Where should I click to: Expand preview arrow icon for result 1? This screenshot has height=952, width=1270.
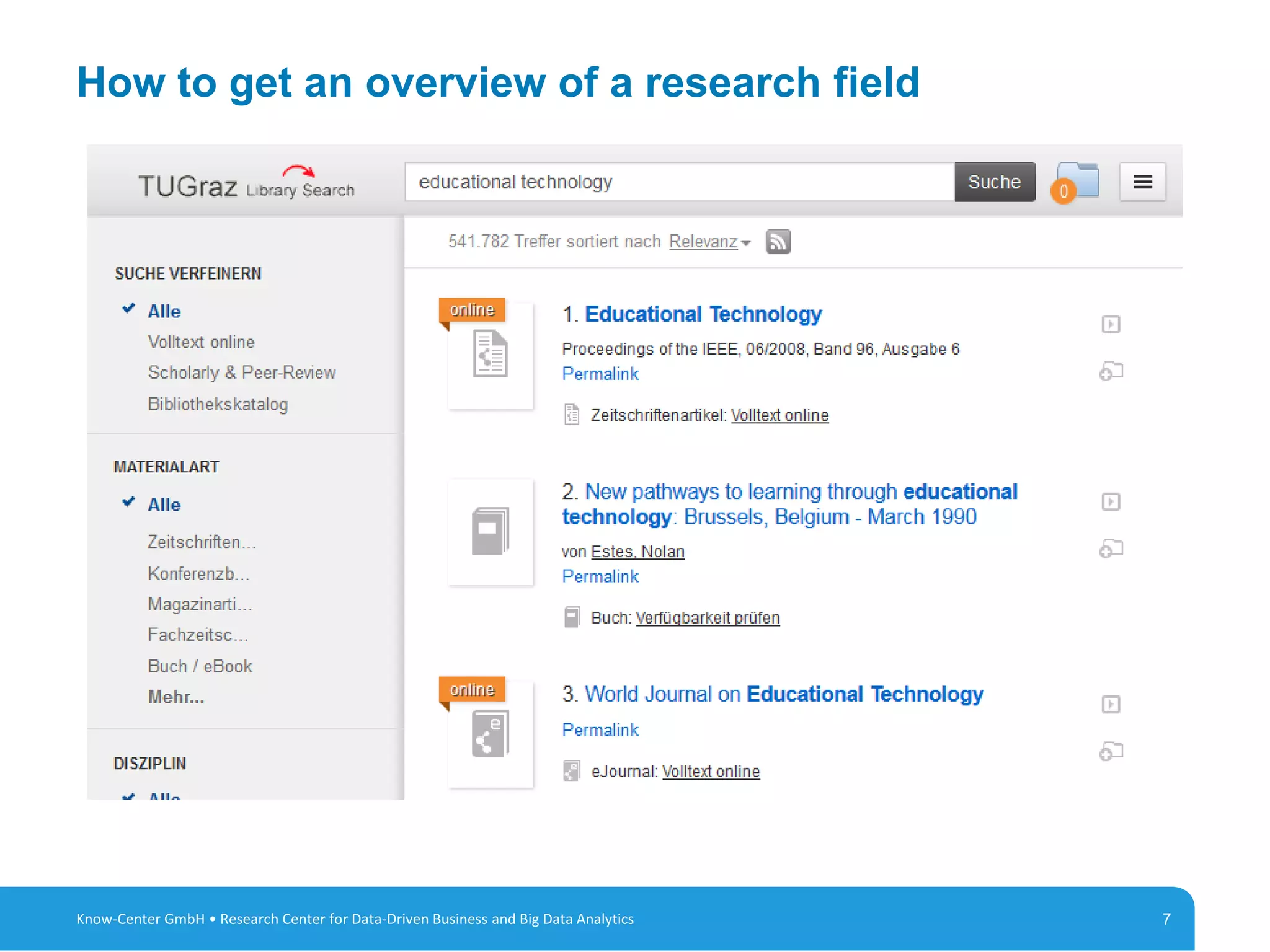coord(1111,324)
